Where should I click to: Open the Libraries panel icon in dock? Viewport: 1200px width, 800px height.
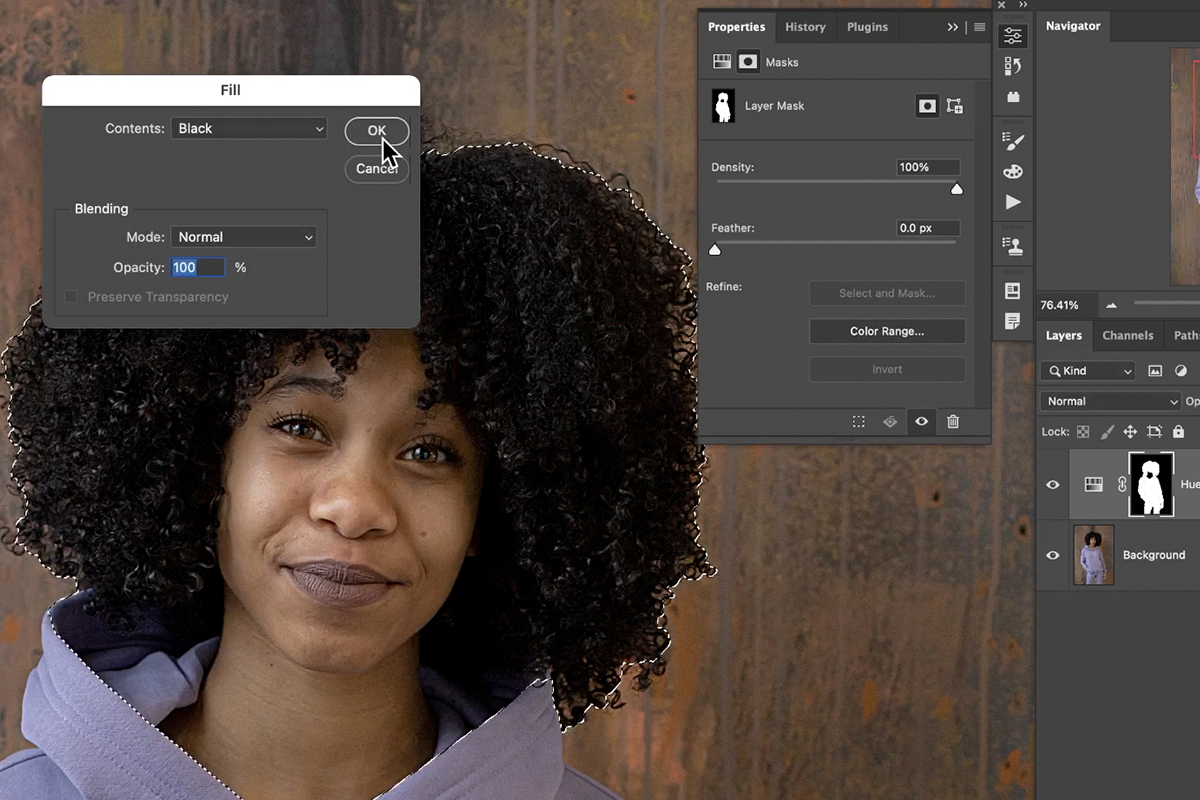click(x=1013, y=291)
